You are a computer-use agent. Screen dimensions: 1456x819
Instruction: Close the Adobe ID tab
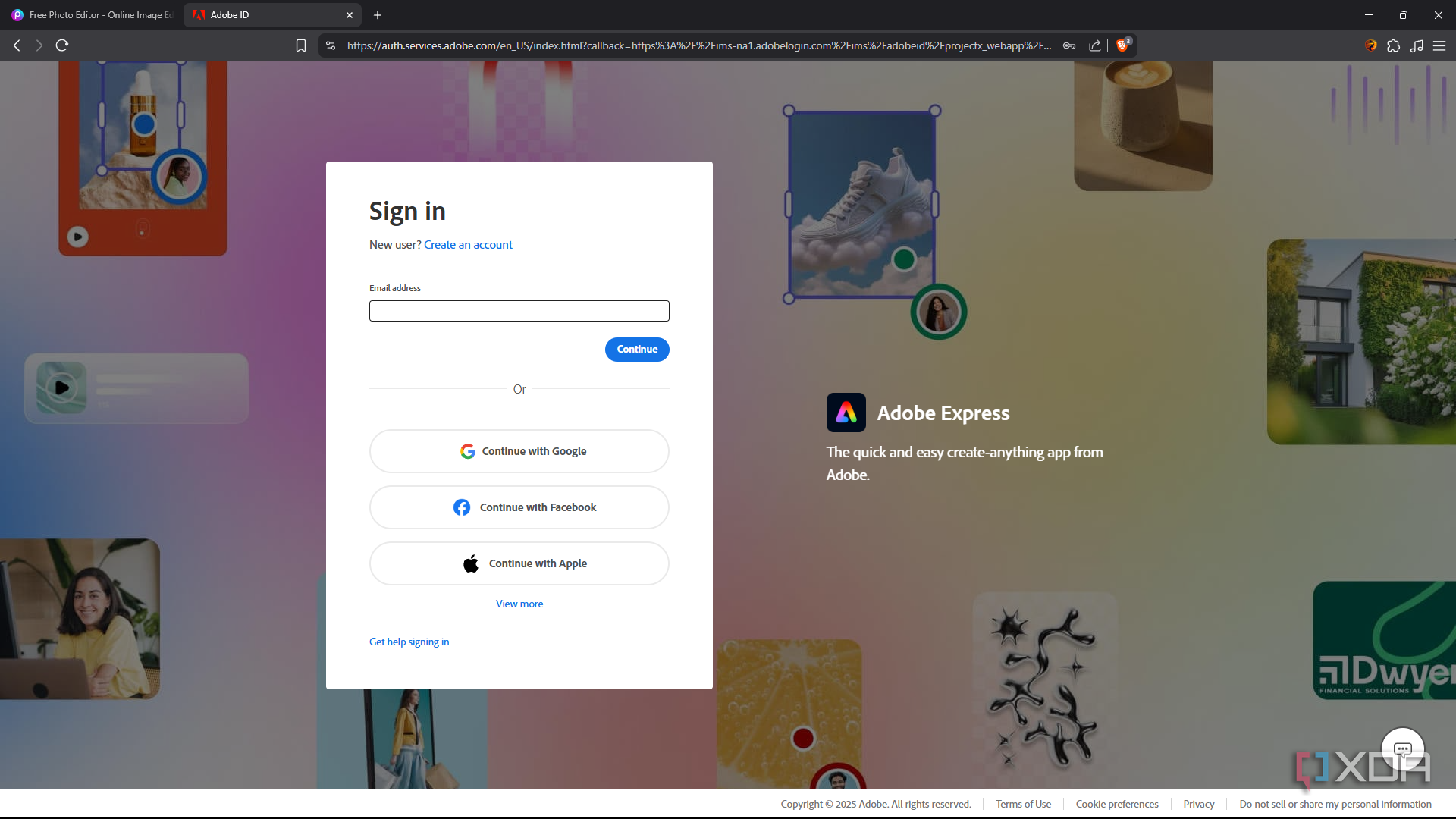(350, 15)
